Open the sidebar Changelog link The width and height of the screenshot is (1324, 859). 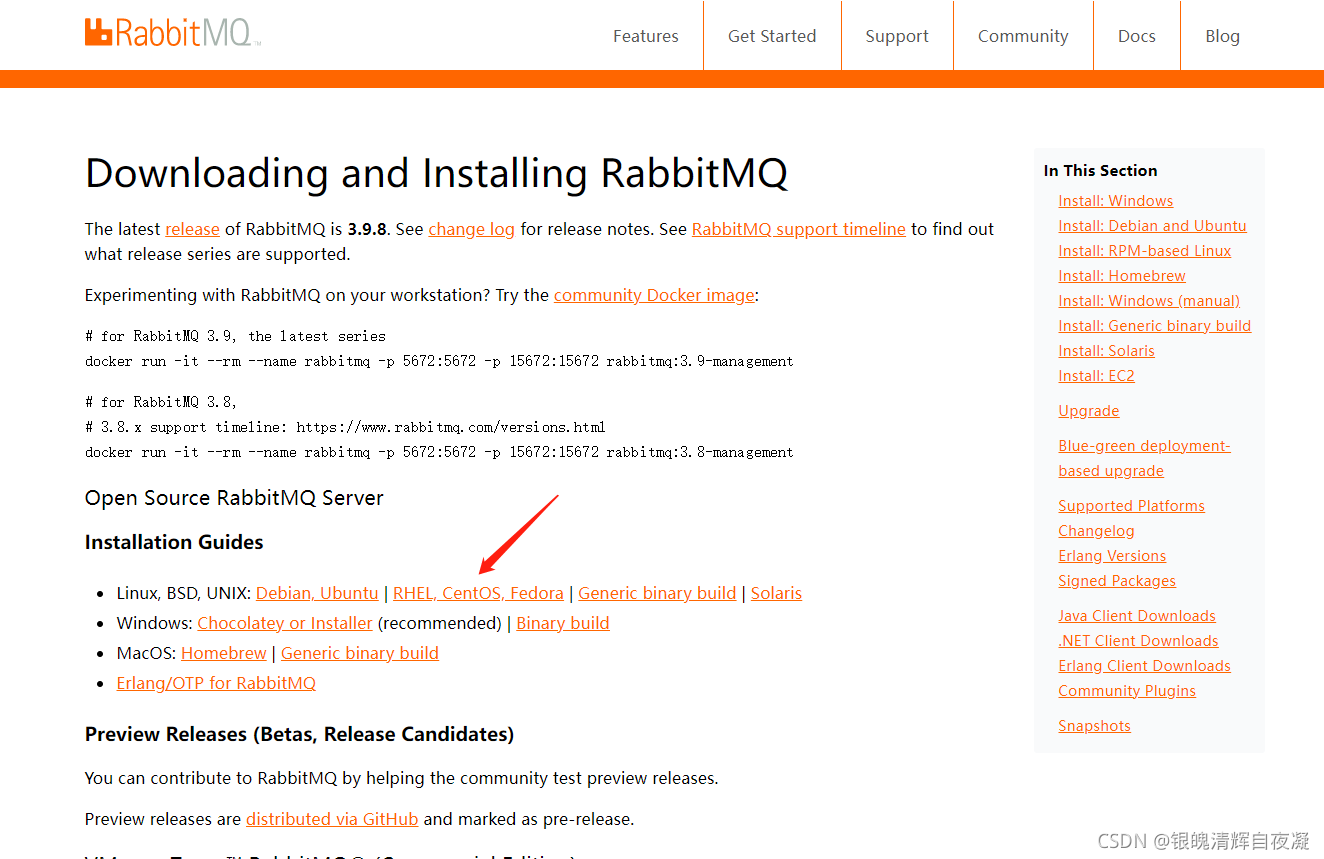tap(1096, 531)
